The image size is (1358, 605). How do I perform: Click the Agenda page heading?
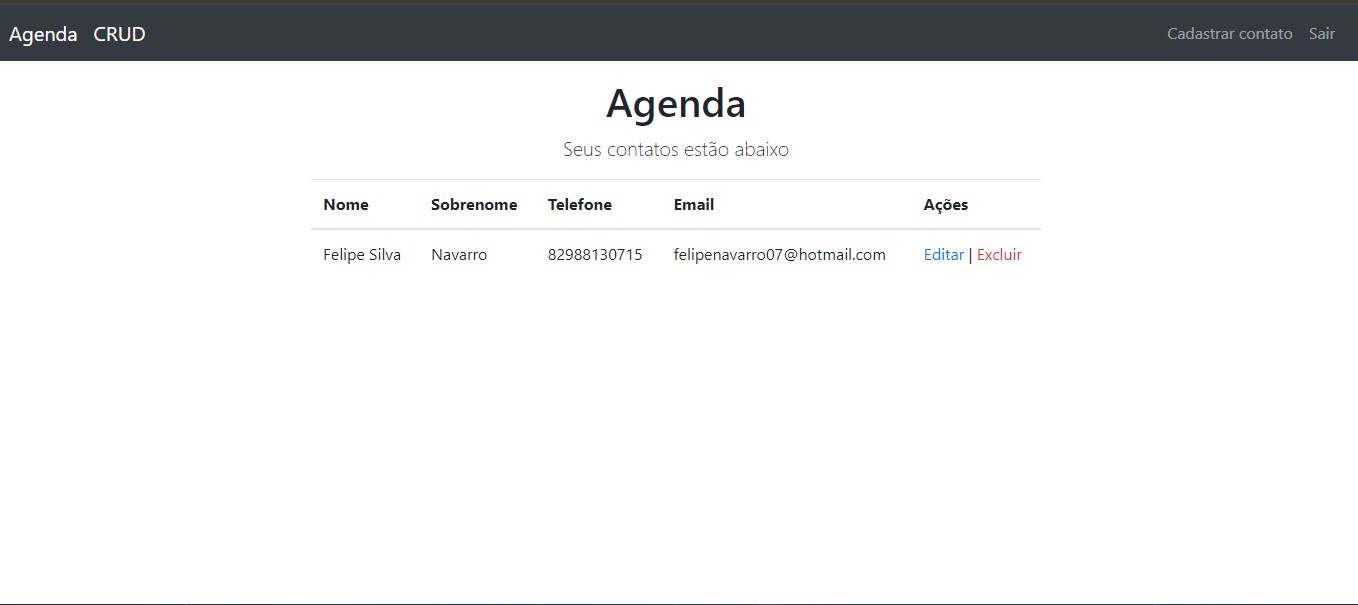(676, 102)
